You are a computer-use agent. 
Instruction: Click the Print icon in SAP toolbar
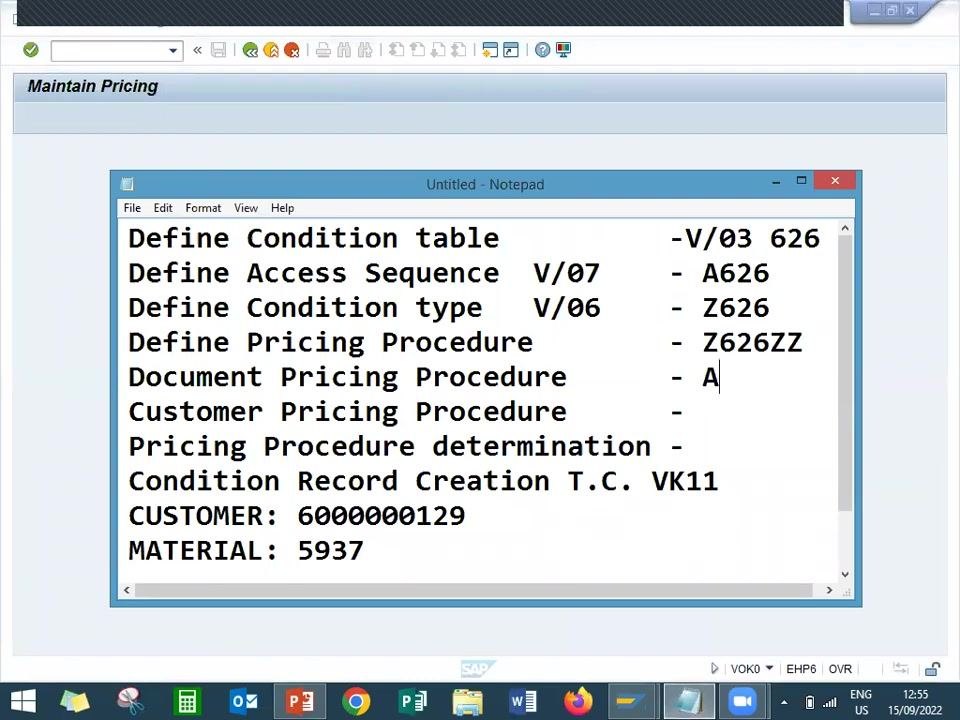[323, 50]
